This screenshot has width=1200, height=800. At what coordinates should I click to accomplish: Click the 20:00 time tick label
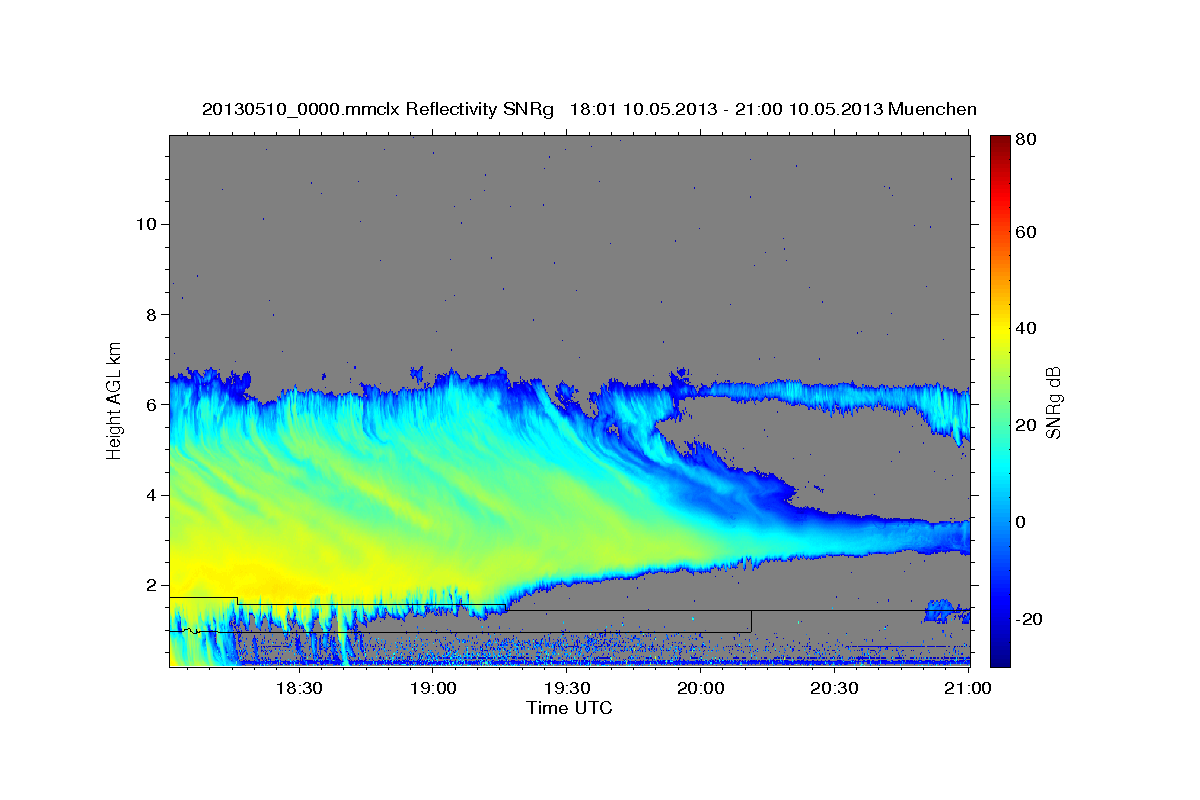tap(701, 689)
